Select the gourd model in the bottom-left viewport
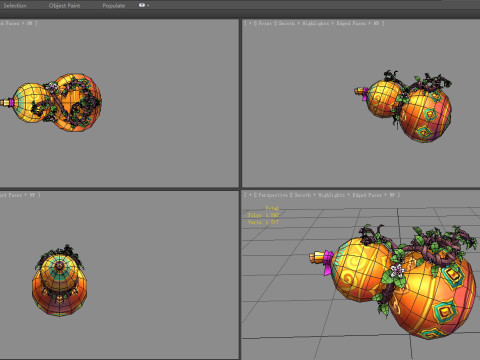This screenshot has height=360, width=480. click(x=59, y=281)
